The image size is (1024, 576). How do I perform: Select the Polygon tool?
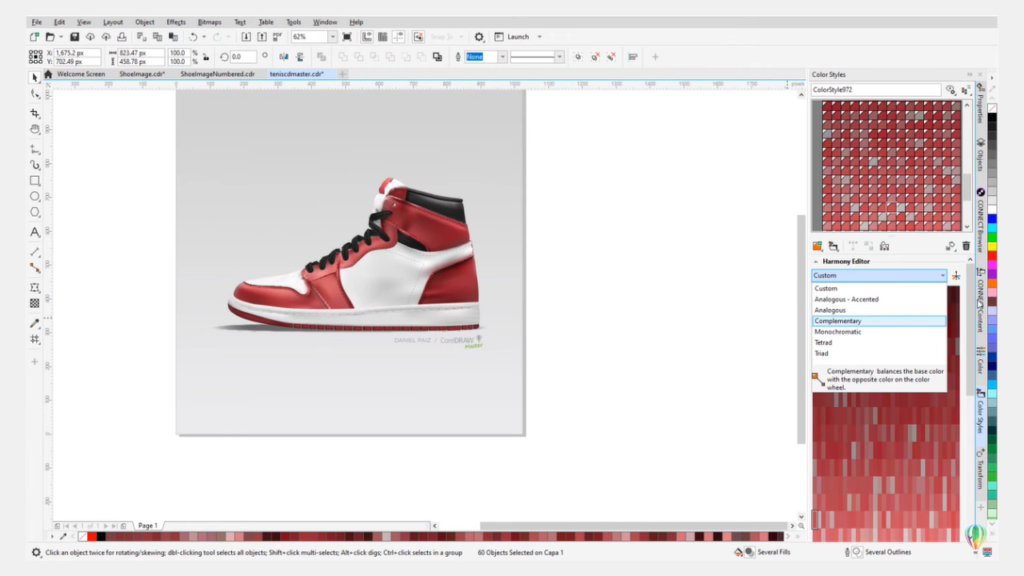[x=35, y=212]
